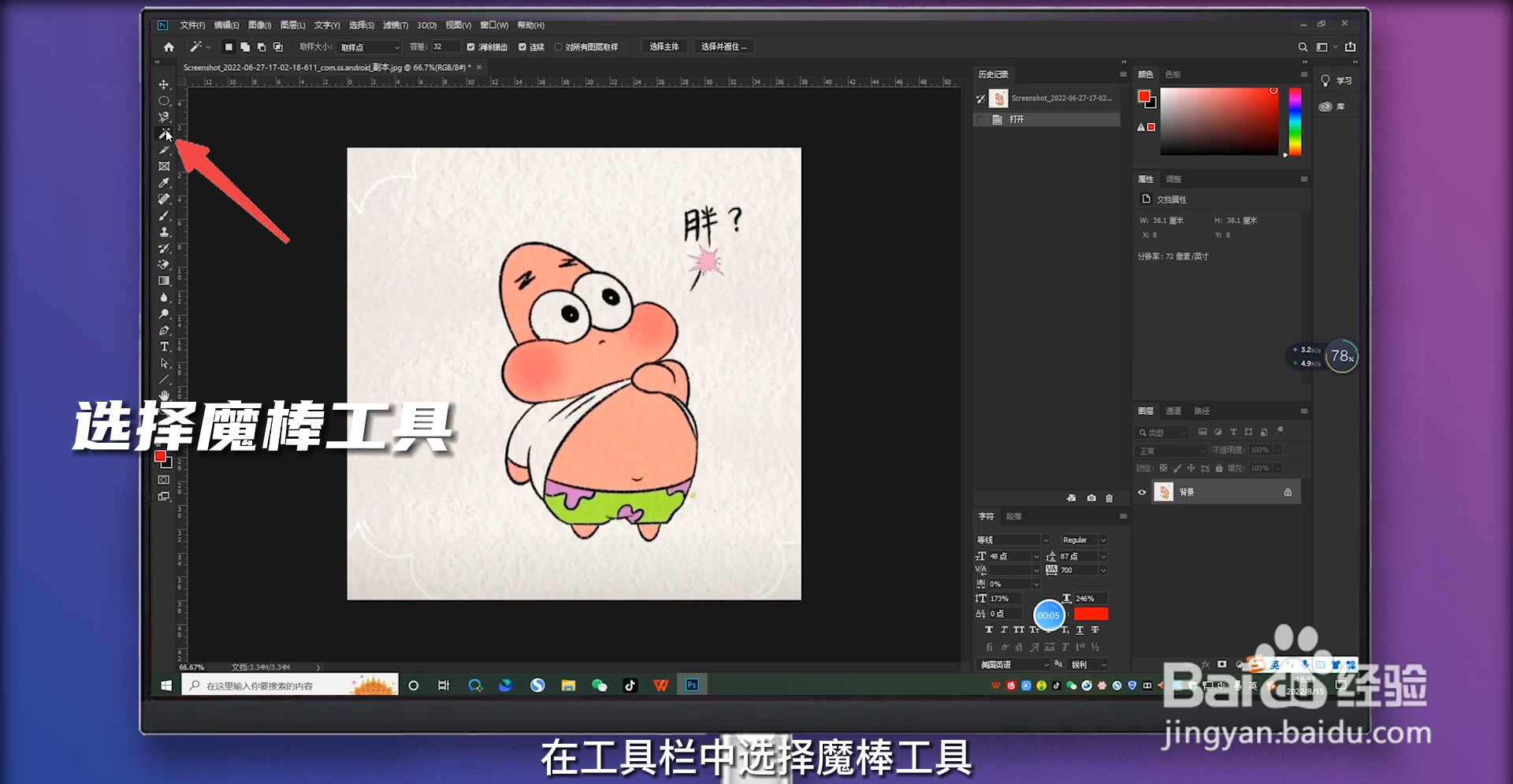This screenshot has height=784, width=1513.
Task: Switch to the 段落 paragraph tab
Action: [x=1013, y=517]
